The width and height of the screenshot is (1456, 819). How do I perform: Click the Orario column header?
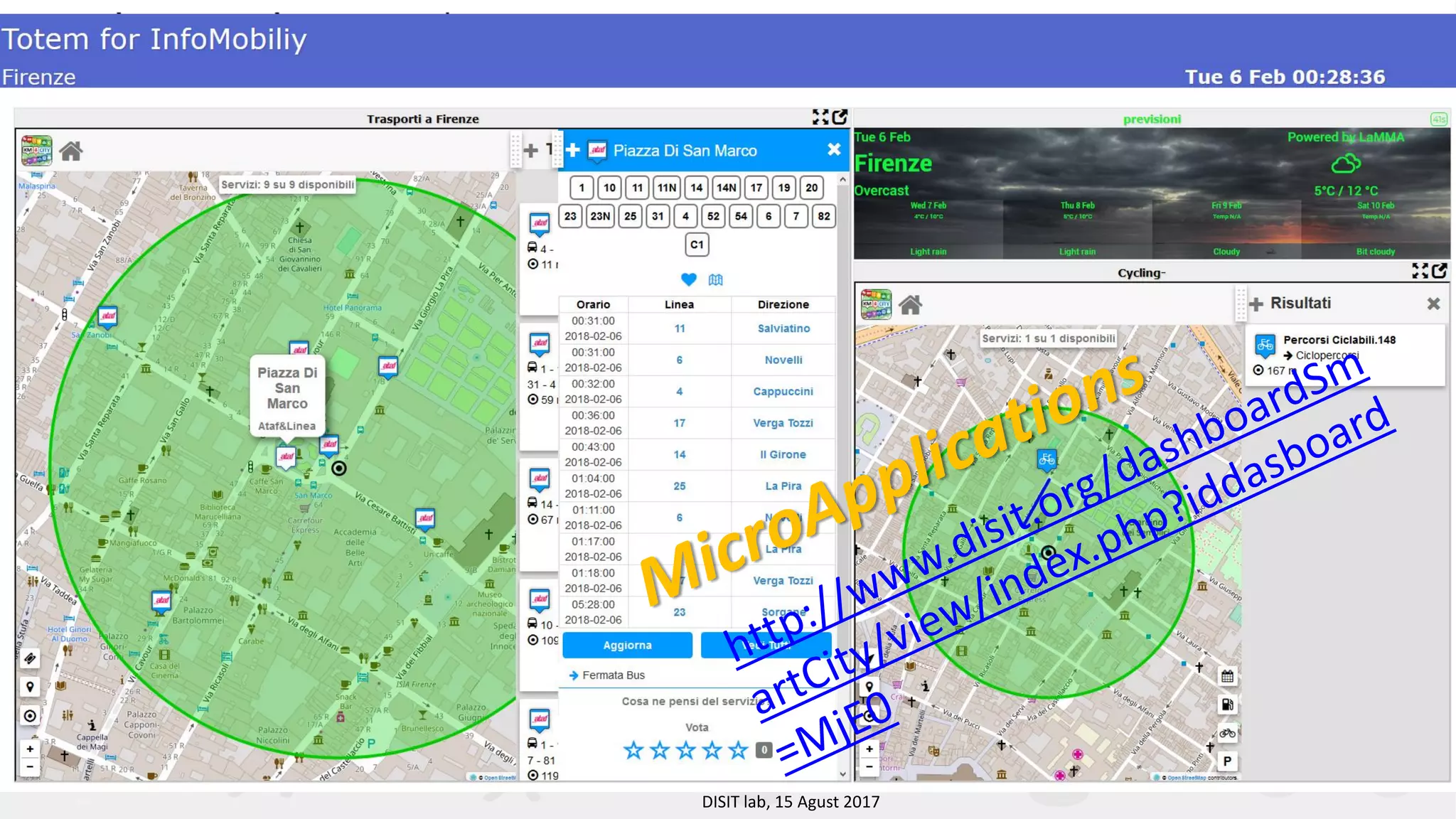[x=593, y=304]
